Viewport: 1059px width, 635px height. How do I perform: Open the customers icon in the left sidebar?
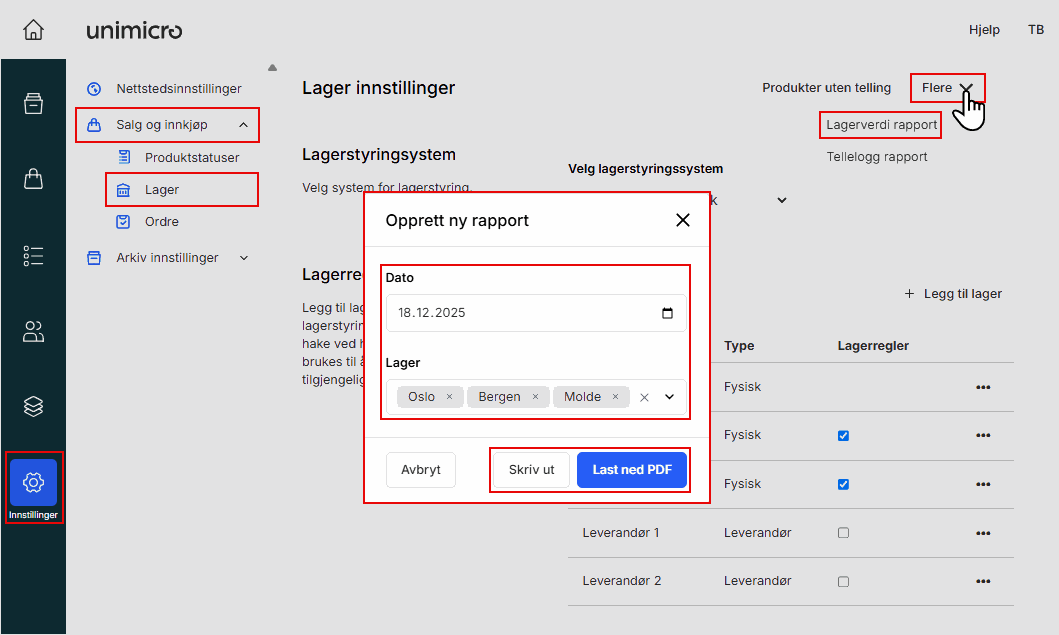coord(33,331)
